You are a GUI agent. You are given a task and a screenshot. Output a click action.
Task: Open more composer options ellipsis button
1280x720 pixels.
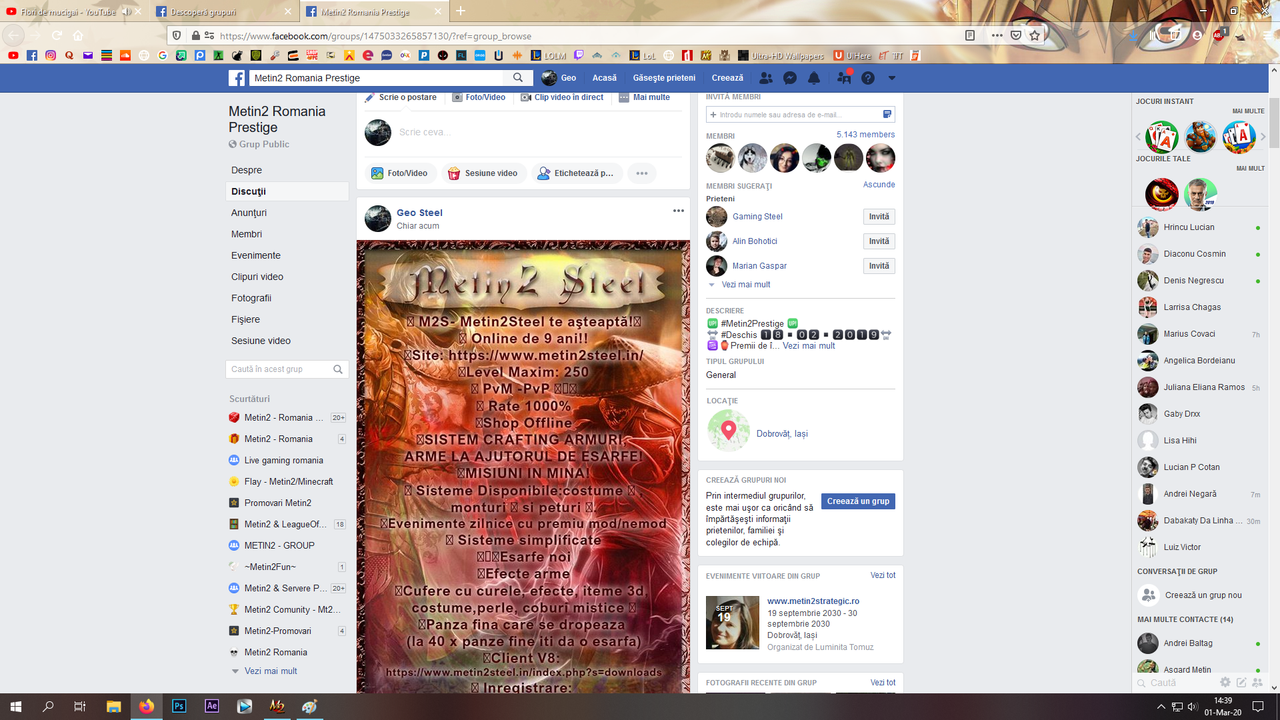tap(642, 173)
